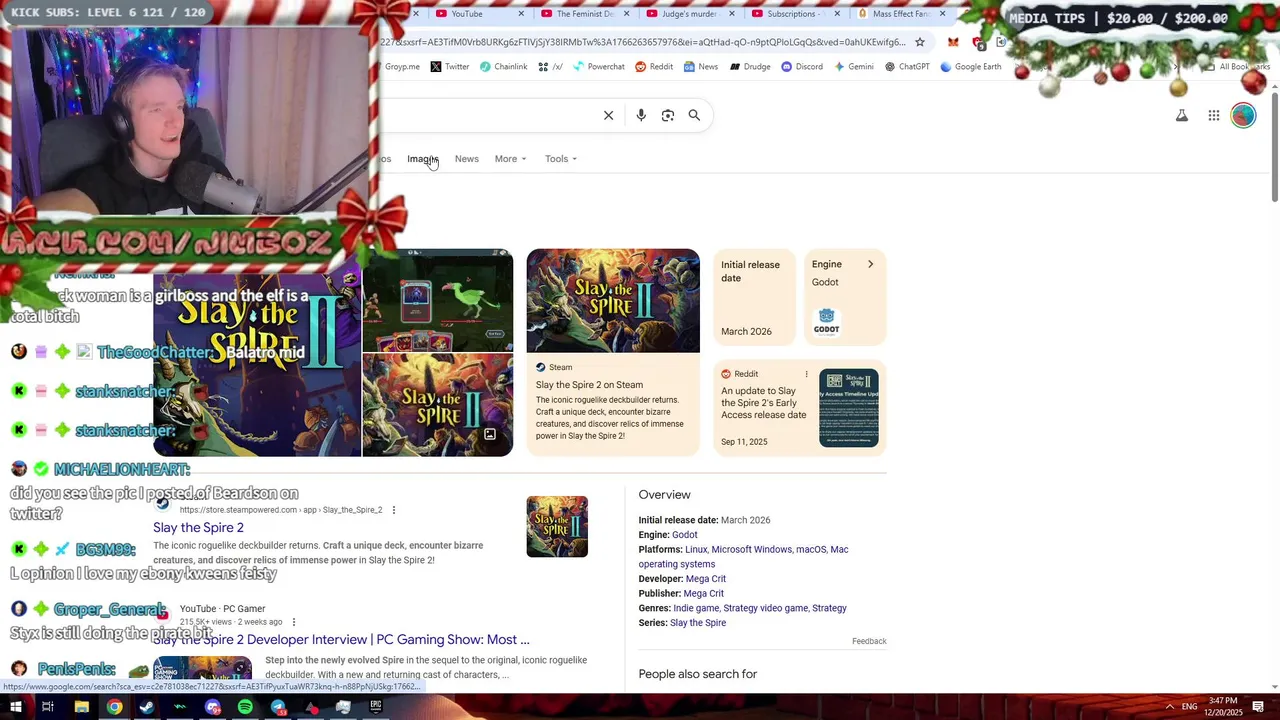This screenshot has height=720, width=1280.
Task: Open Telegram from the taskbar
Action: (278, 707)
